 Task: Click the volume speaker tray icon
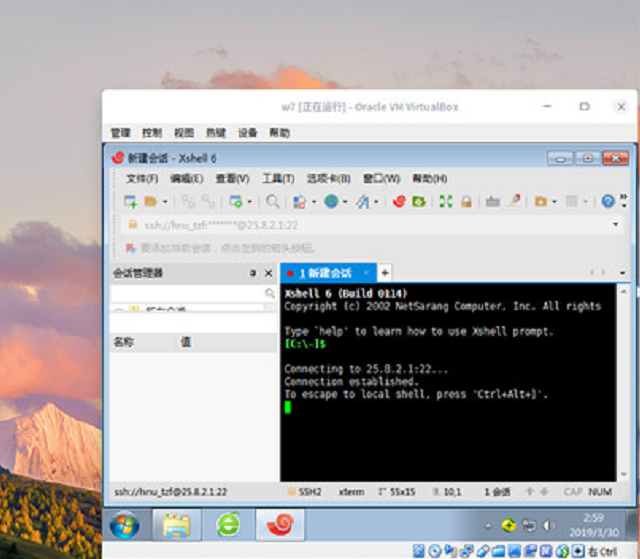(548, 526)
